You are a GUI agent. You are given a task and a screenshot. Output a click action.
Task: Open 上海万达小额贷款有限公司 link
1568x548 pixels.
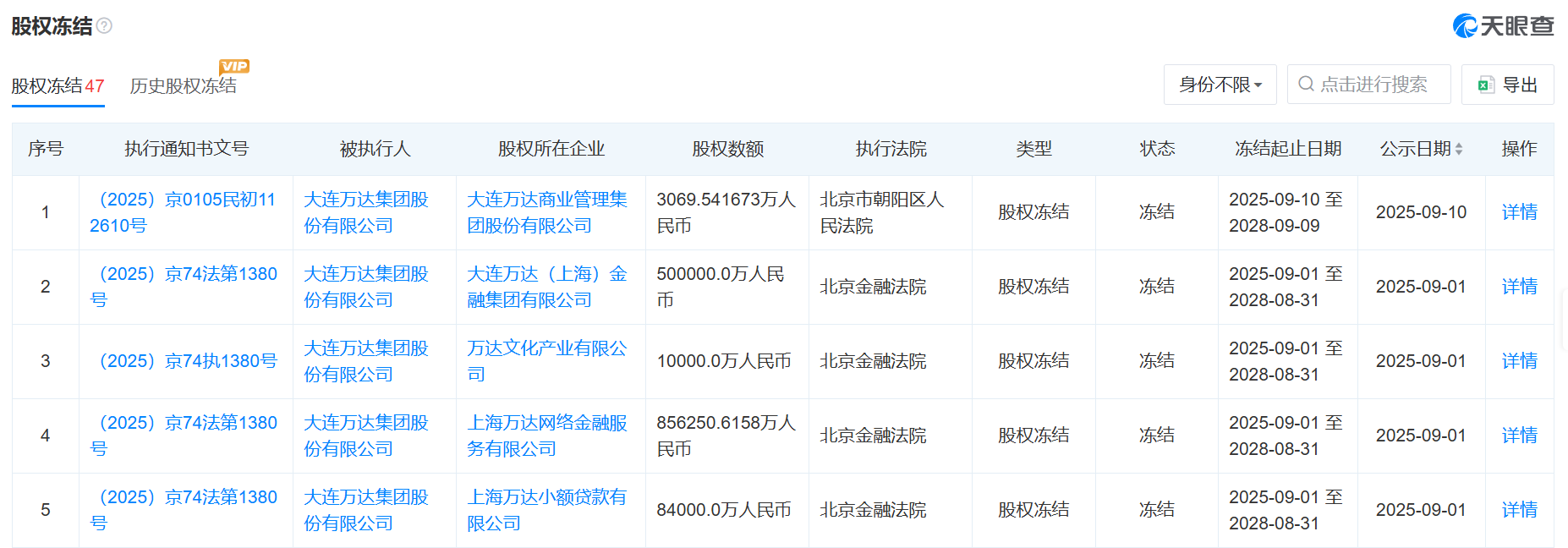(546, 510)
